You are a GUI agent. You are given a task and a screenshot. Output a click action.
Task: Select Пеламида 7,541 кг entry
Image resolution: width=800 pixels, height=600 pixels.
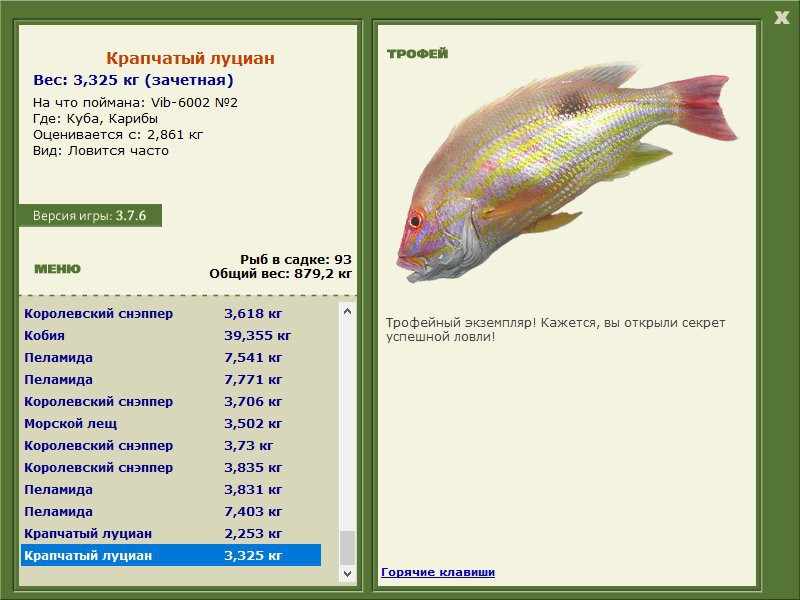click(x=171, y=357)
